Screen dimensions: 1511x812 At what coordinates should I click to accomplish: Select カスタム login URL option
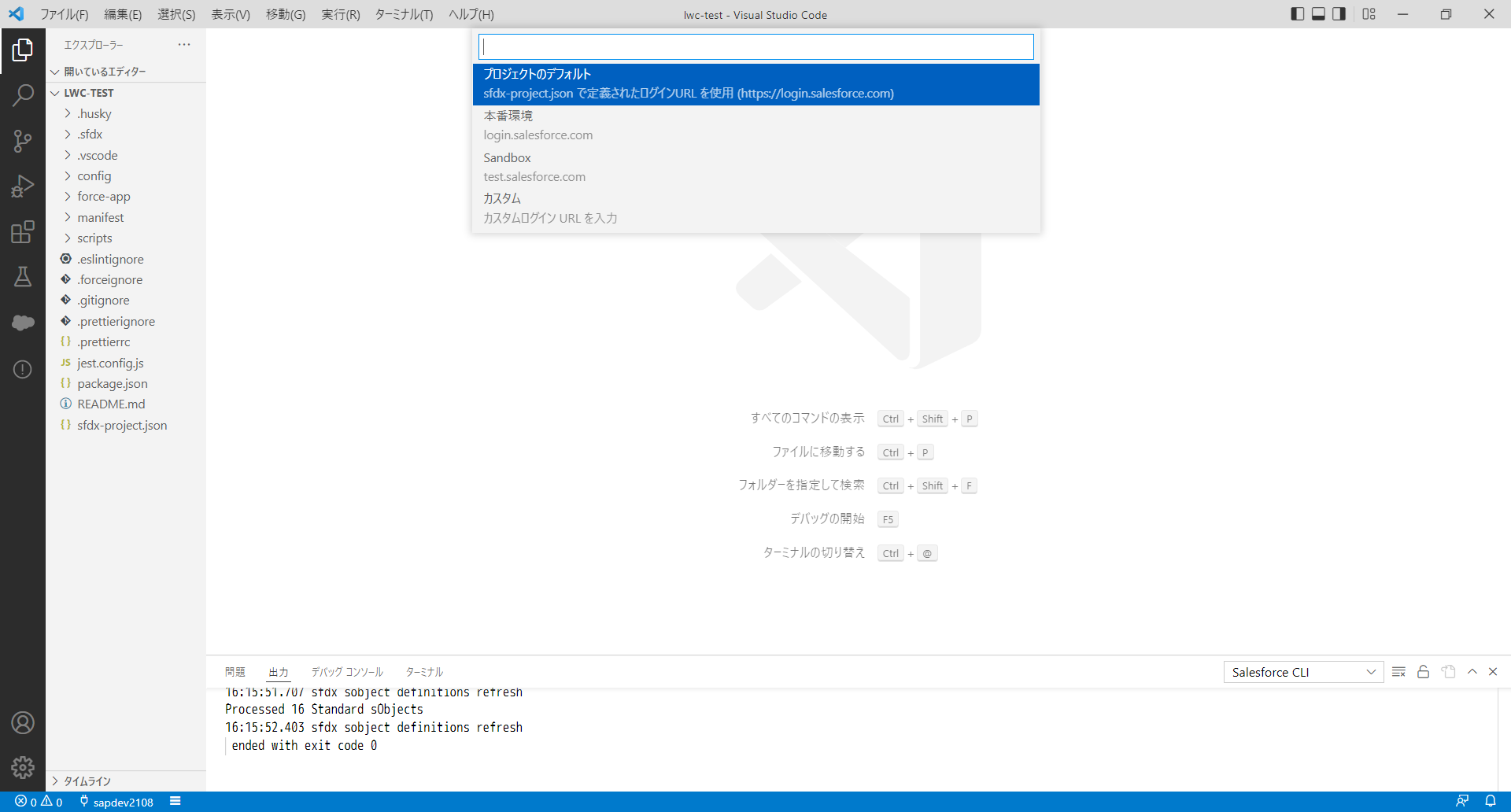pyautogui.click(x=755, y=209)
